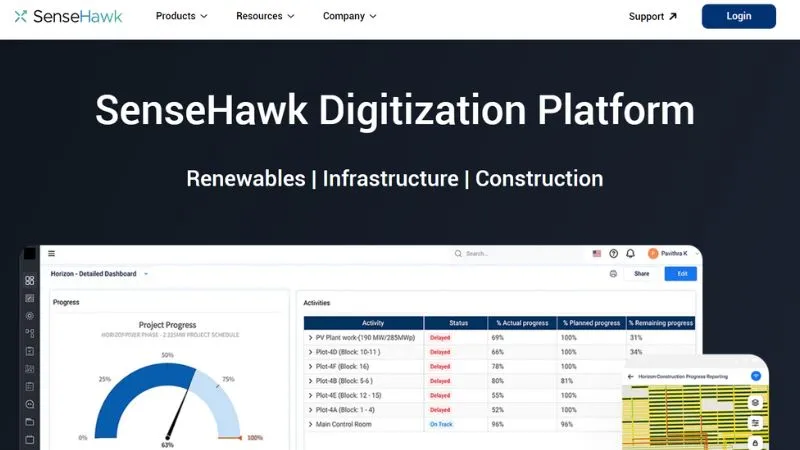The height and width of the screenshot is (450, 800).
Task: Sort by Status column header
Action: click(456, 323)
